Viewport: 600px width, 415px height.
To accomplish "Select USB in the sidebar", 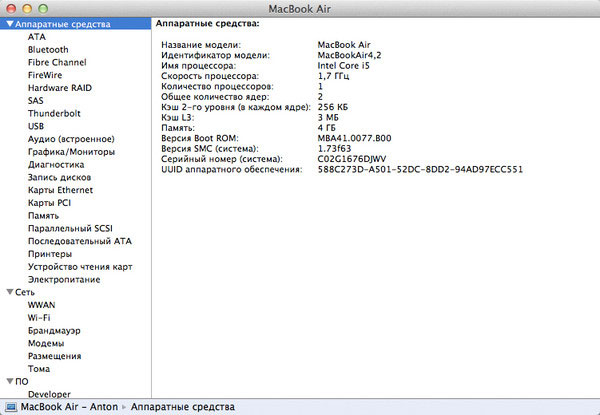I will [36, 126].
